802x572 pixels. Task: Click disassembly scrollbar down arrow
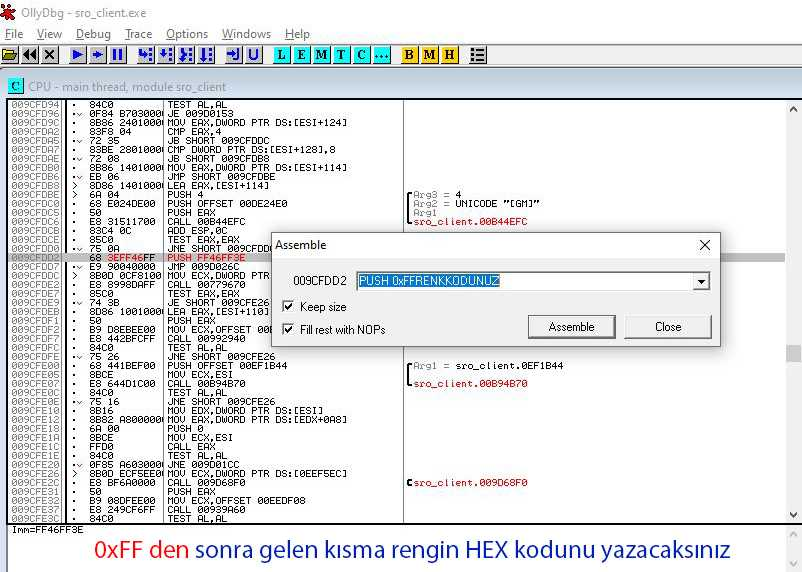coord(793,514)
